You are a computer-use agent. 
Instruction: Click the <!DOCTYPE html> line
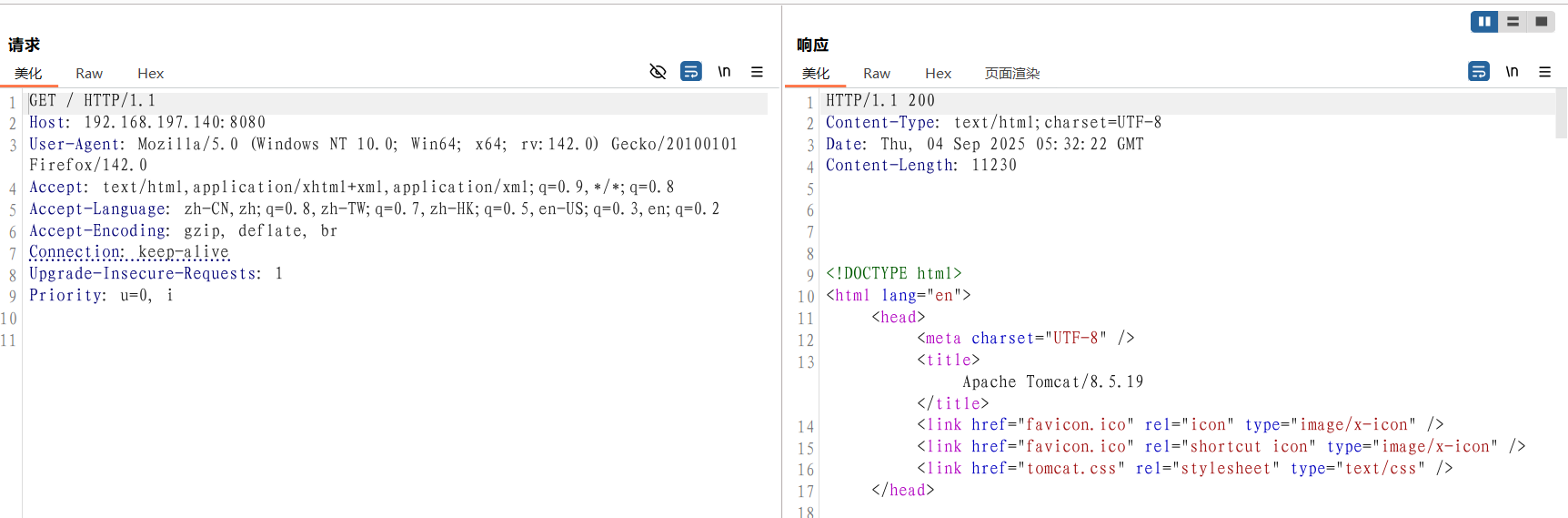(893, 274)
